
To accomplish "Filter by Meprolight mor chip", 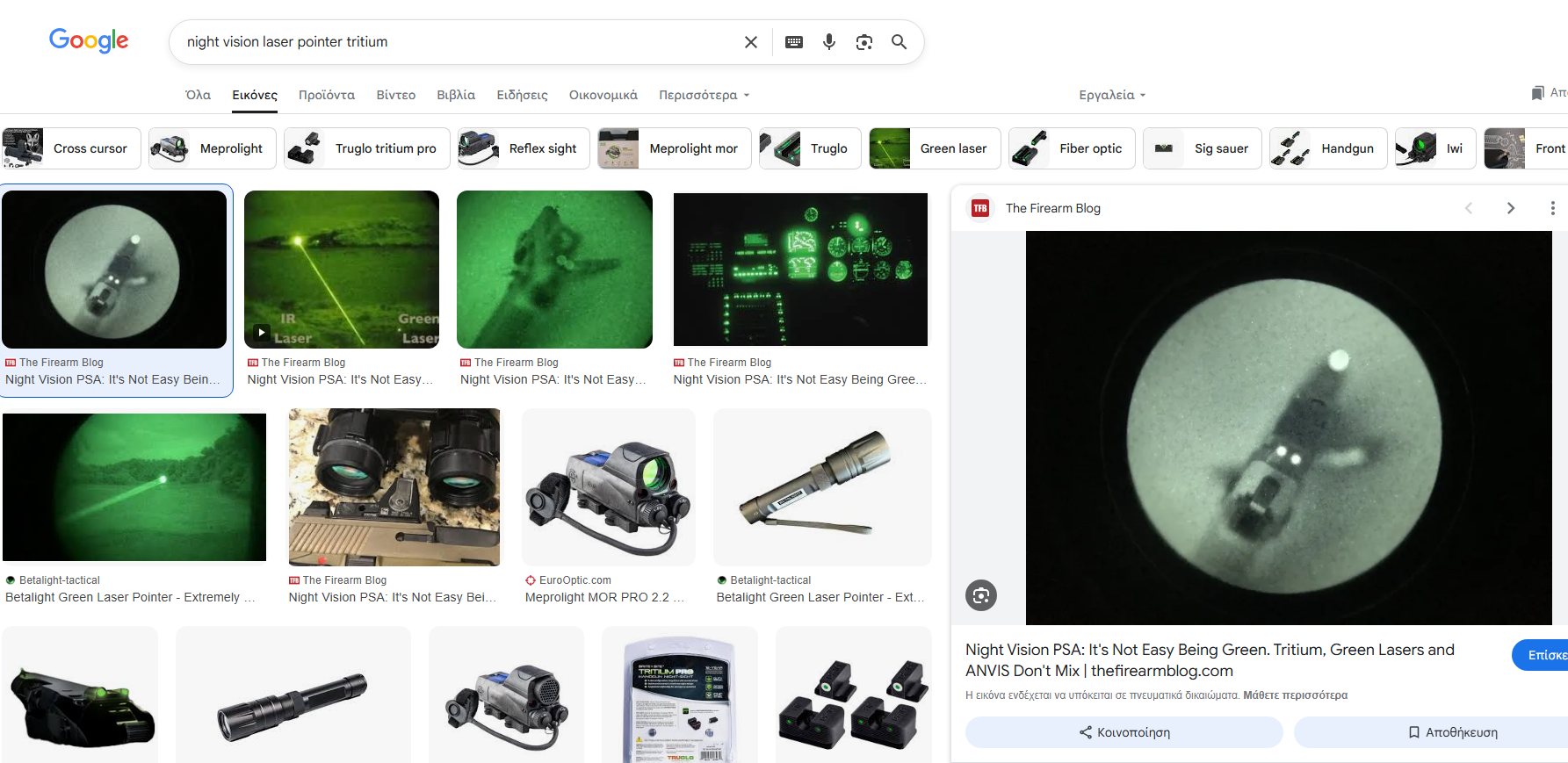I will pos(675,148).
